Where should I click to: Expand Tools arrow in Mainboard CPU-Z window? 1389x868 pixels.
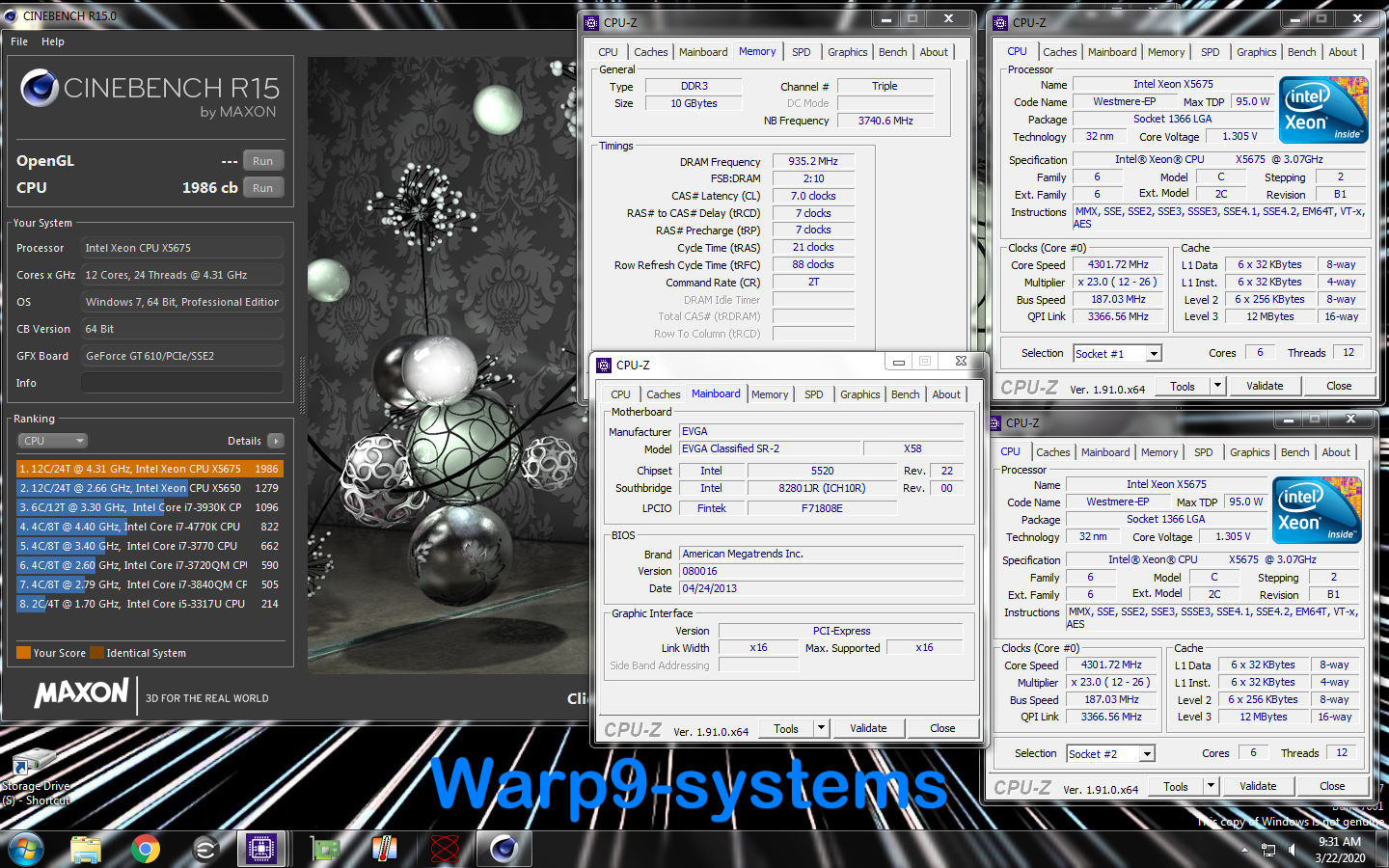(x=821, y=728)
